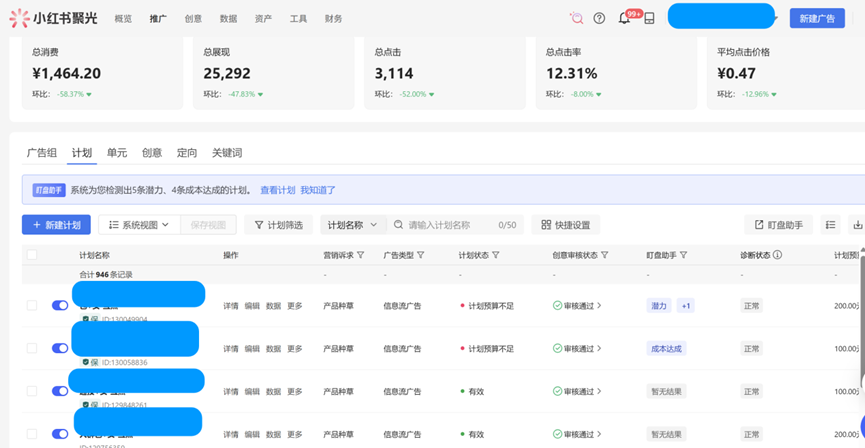Viewport: 865px width, 448px height.
Task: Click the search diagnosis icon in header
Action: [x=576, y=18]
